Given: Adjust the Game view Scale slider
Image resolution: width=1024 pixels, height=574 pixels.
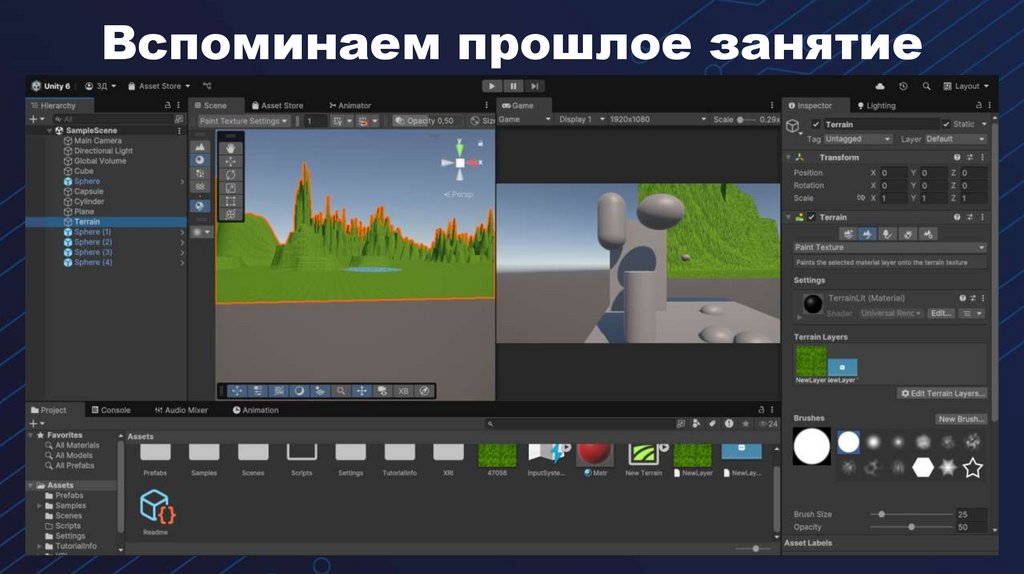Looking at the screenshot, I should [x=746, y=120].
